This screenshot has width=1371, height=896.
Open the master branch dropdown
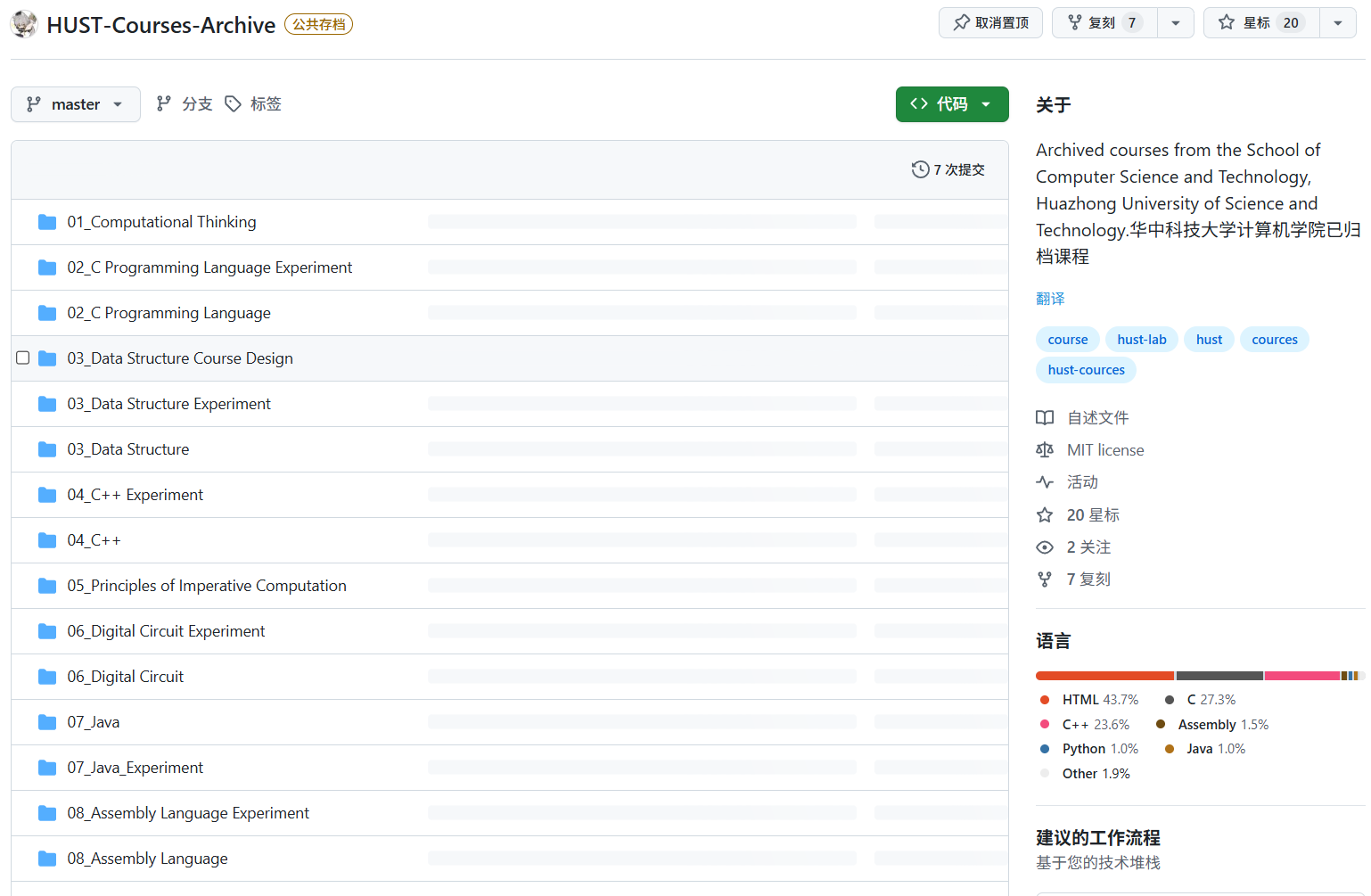tap(76, 104)
